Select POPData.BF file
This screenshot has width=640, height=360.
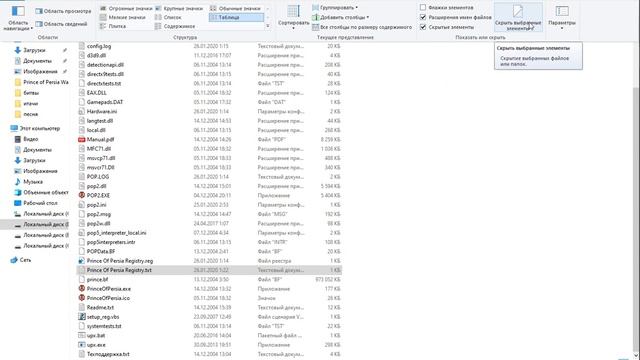click(x=101, y=251)
